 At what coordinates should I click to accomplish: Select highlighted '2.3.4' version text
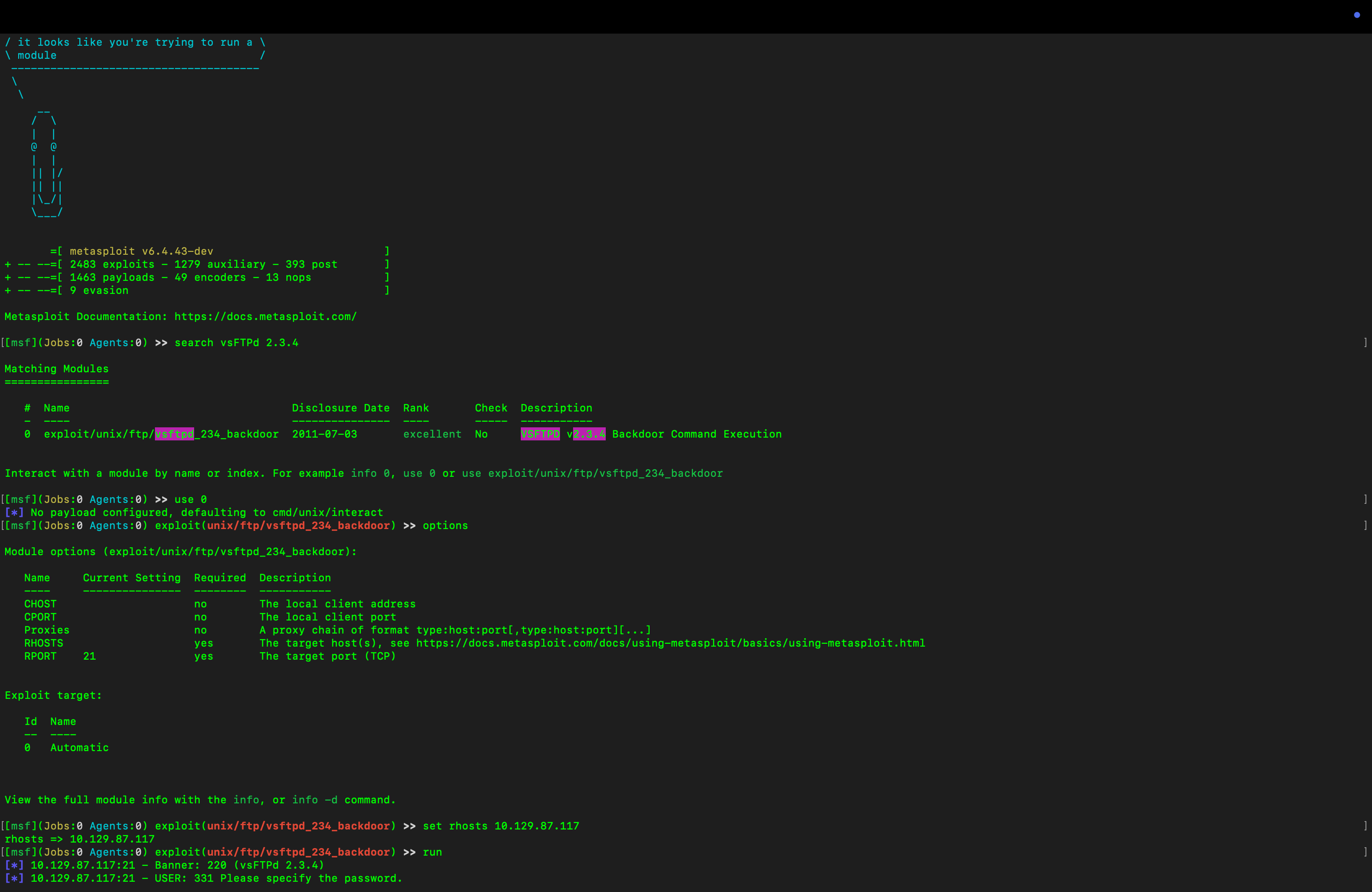[x=589, y=434]
